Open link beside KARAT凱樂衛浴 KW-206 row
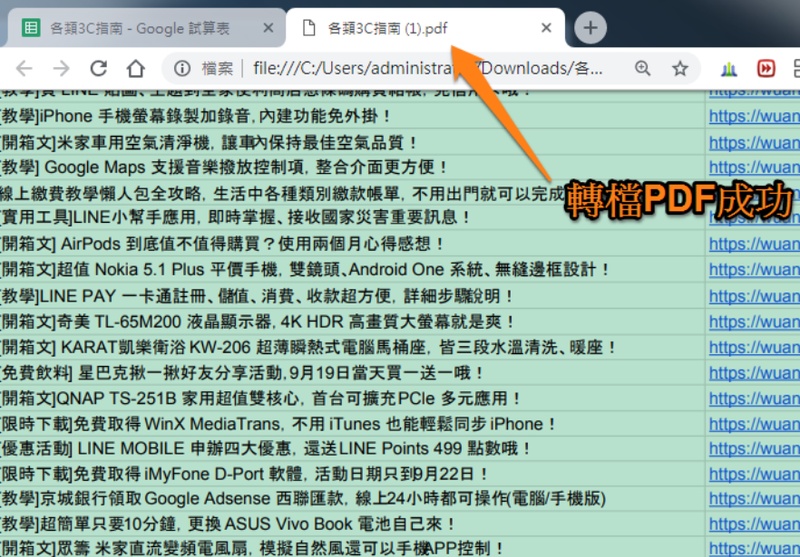The width and height of the screenshot is (800, 557). pyautogui.click(x=754, y=347)
